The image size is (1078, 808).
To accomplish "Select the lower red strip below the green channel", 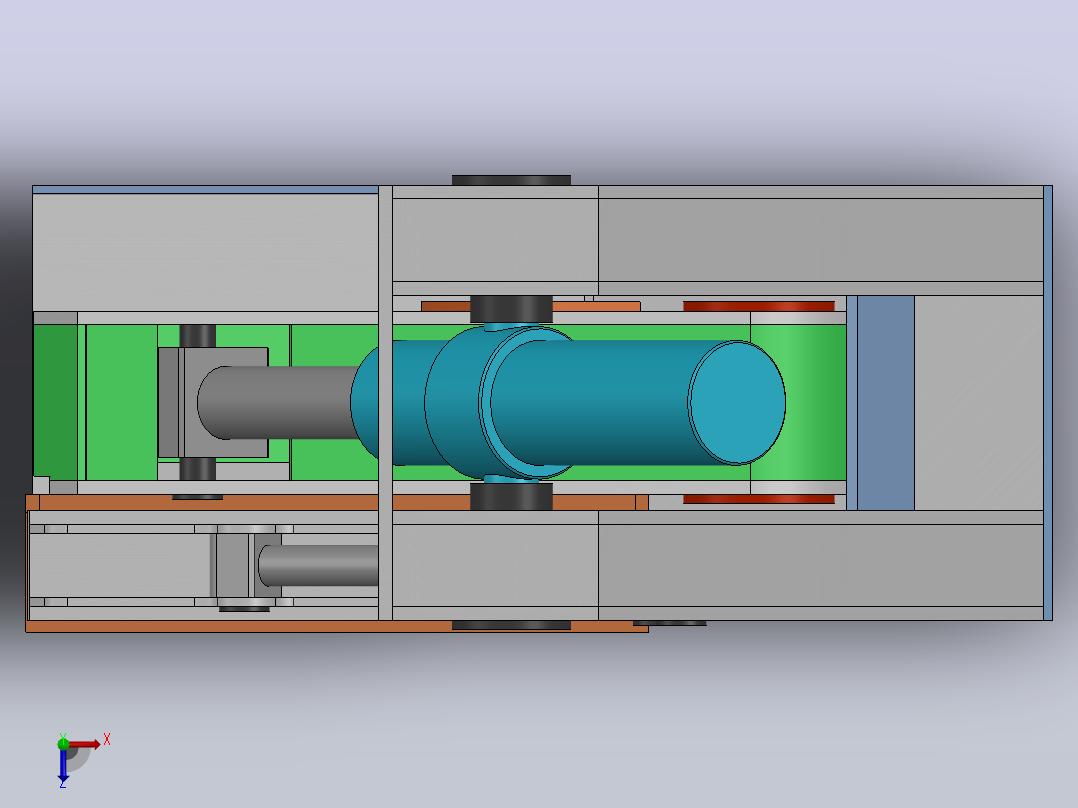I will pyautogui.click(x=759, y=499).
